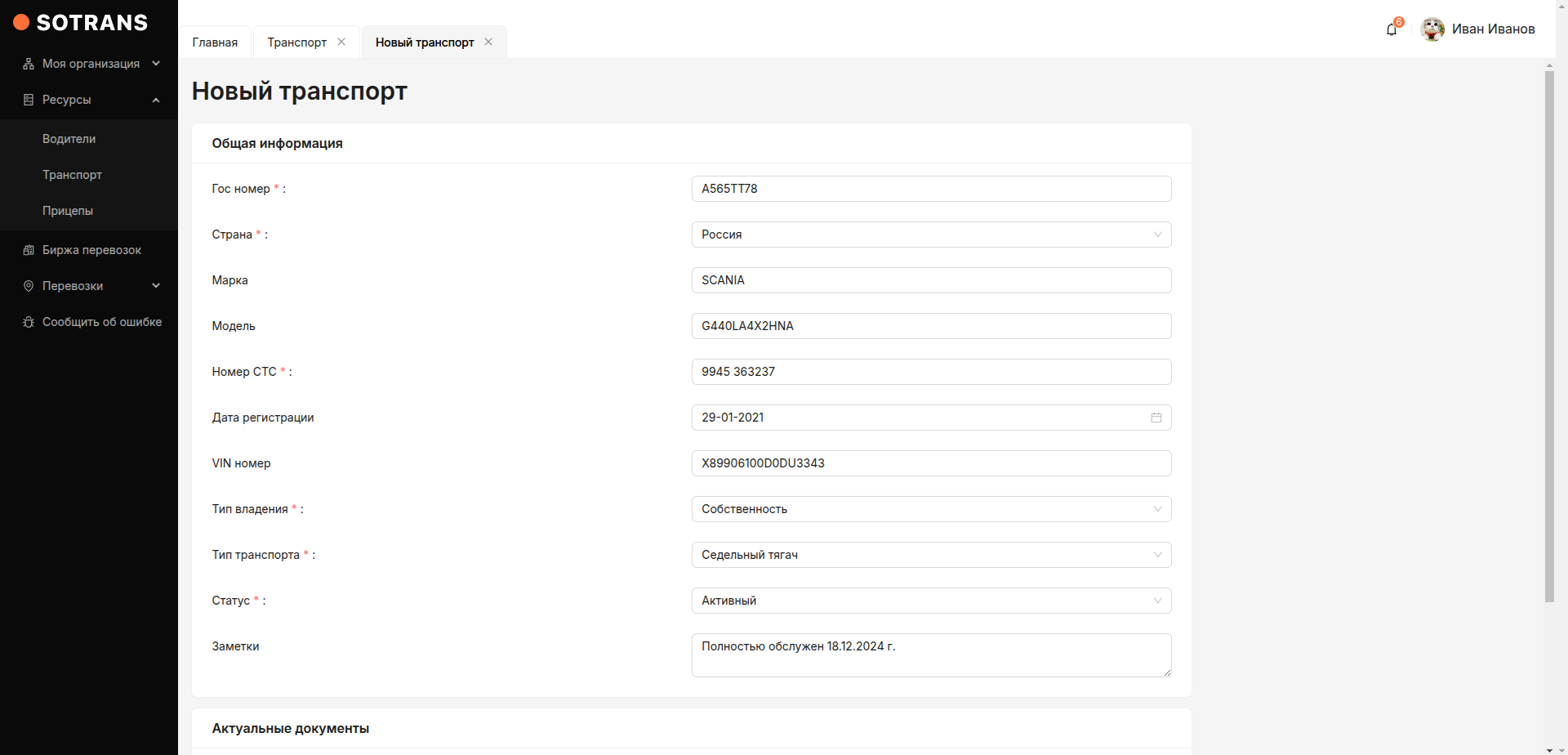Open the Статус dropdown
The width and height of the screenshot is (1568, 755).
(931, 601)
